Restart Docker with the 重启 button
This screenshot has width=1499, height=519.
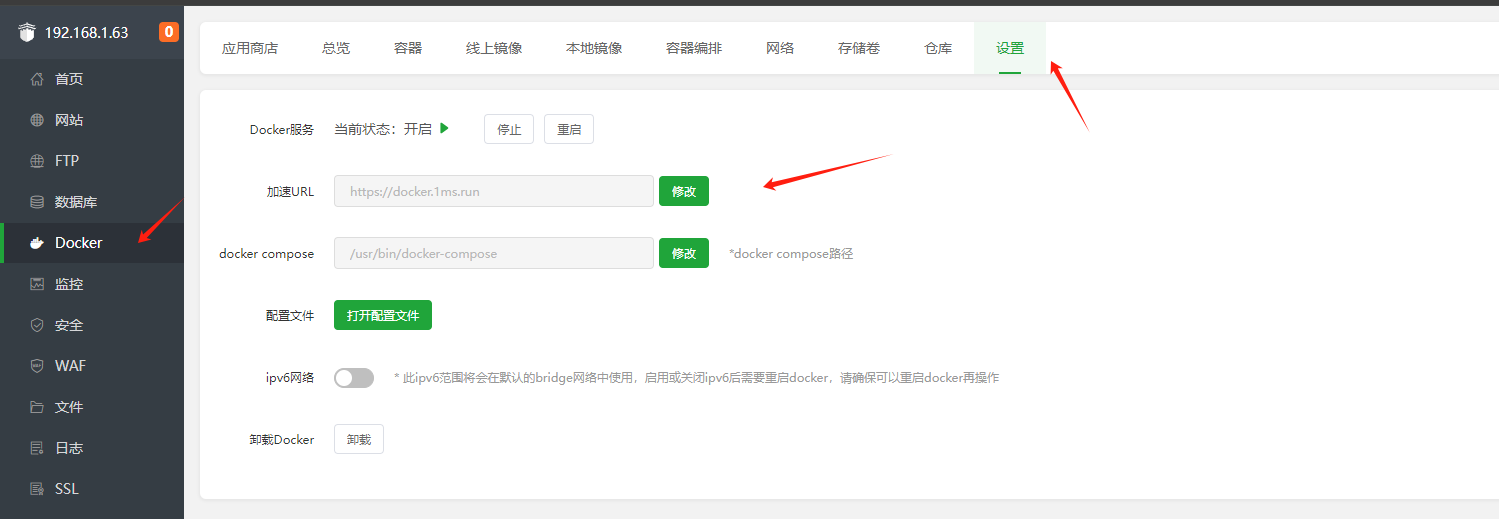click(x=569, y=130)
